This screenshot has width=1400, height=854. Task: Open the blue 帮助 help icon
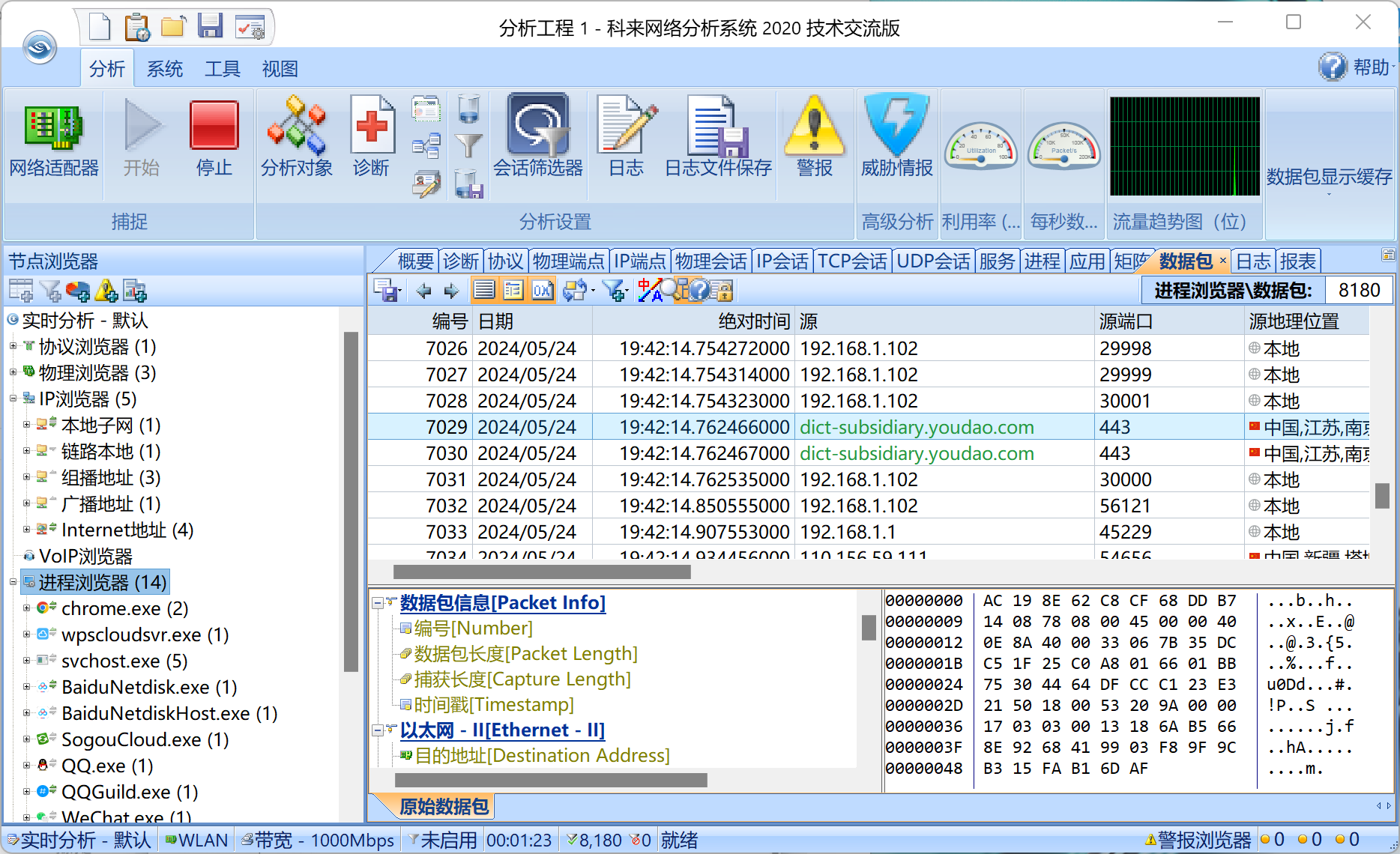1333,67
